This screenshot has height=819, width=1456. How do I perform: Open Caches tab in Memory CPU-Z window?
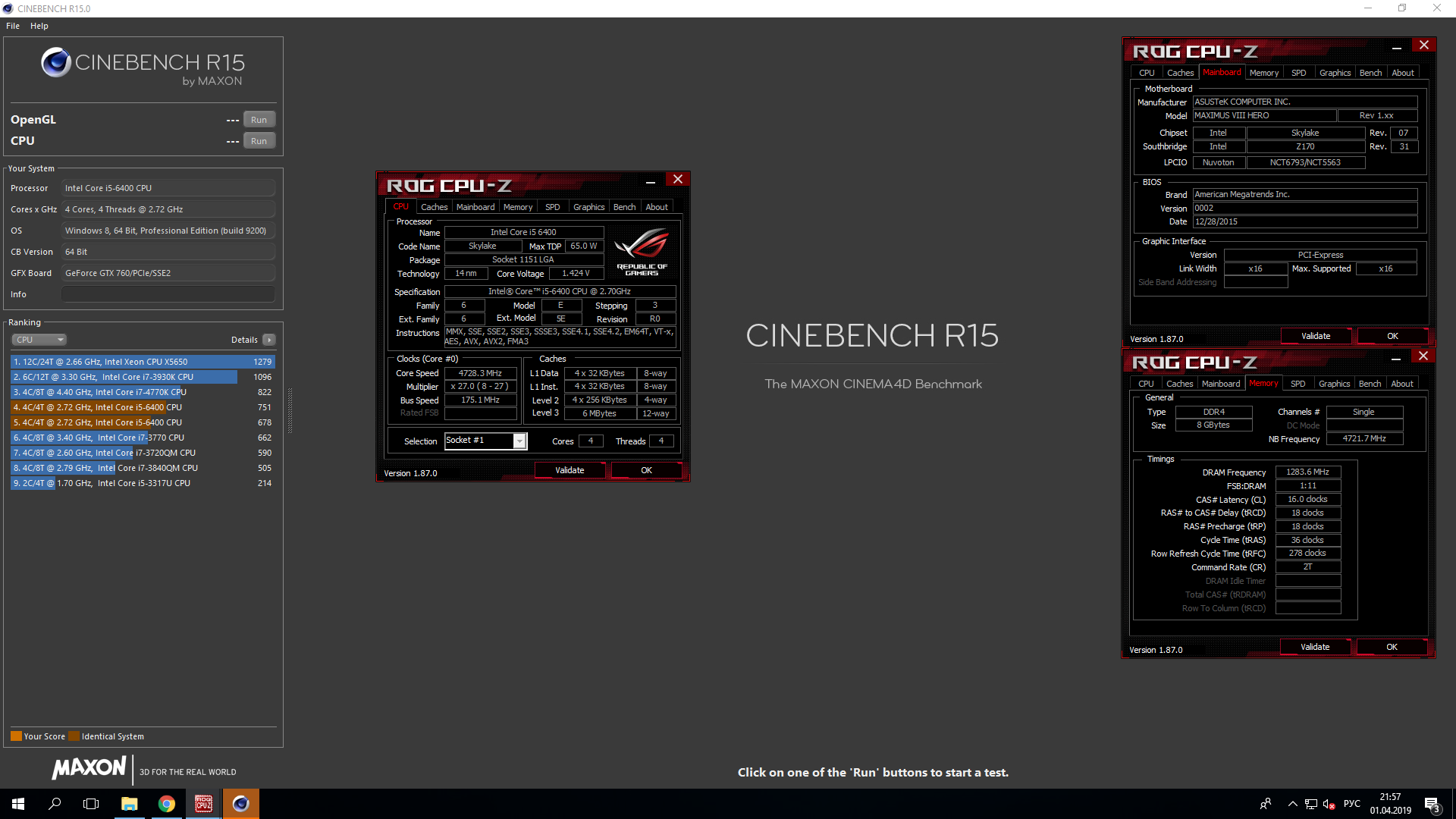[1180, 384]
